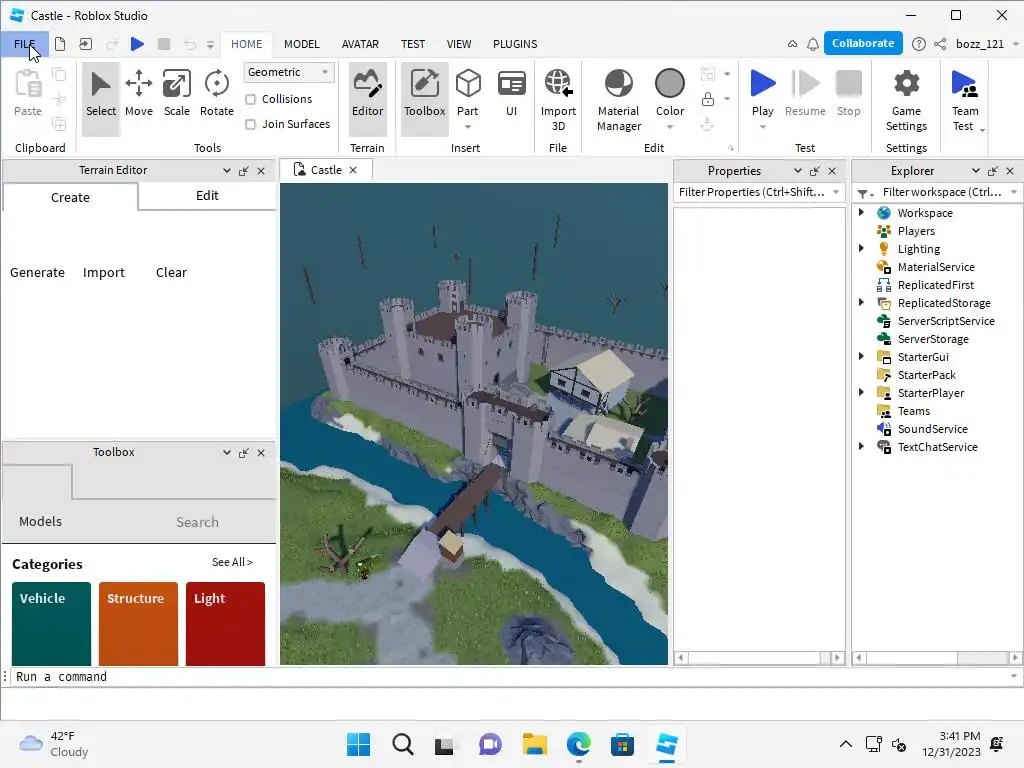The width and height of the screenshot is (1024, 768).
Task: Switch to the PLUGINS ribbon tab
Action: 515,44
